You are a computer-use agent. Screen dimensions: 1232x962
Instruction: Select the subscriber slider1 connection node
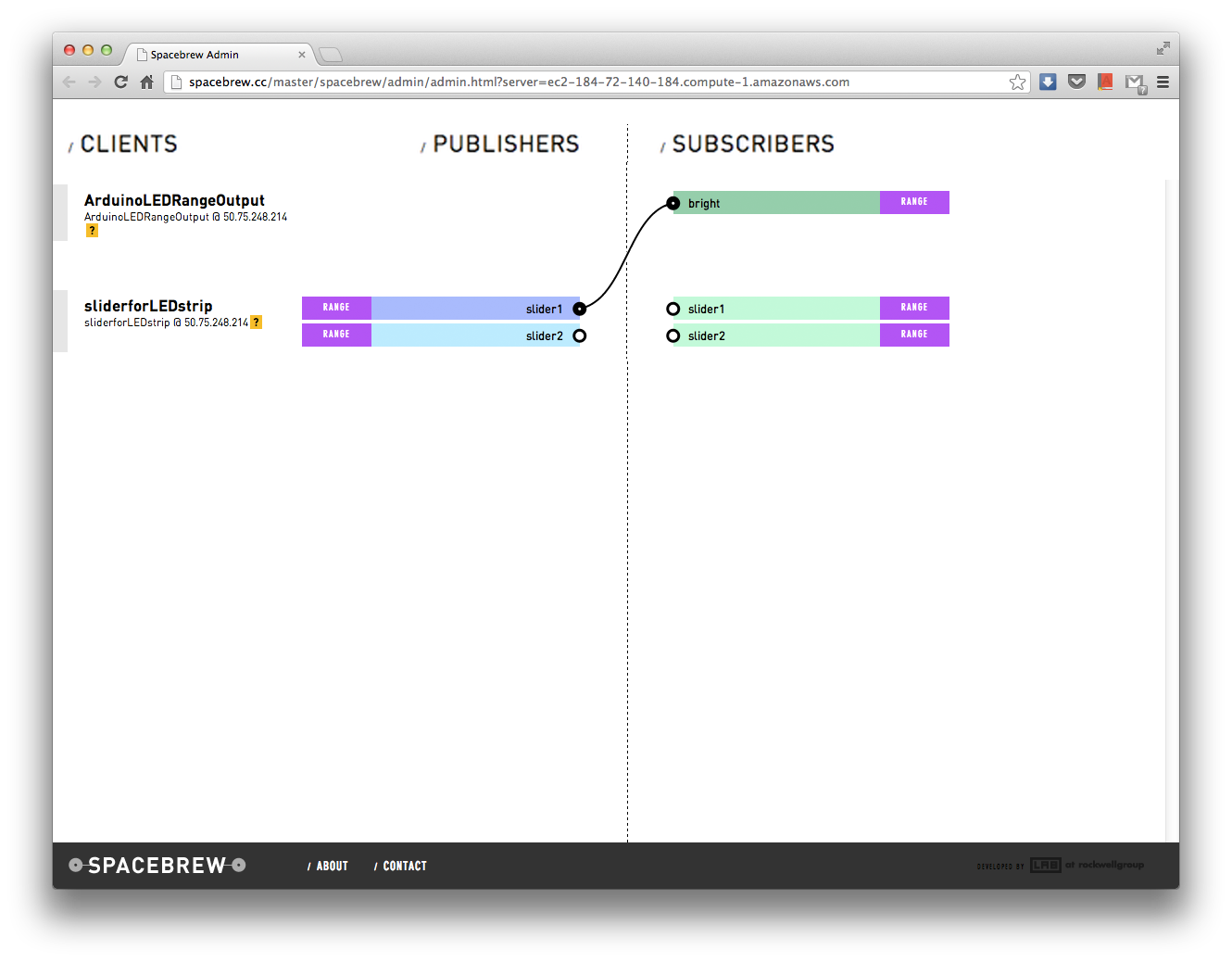click(x=673, y=309)
